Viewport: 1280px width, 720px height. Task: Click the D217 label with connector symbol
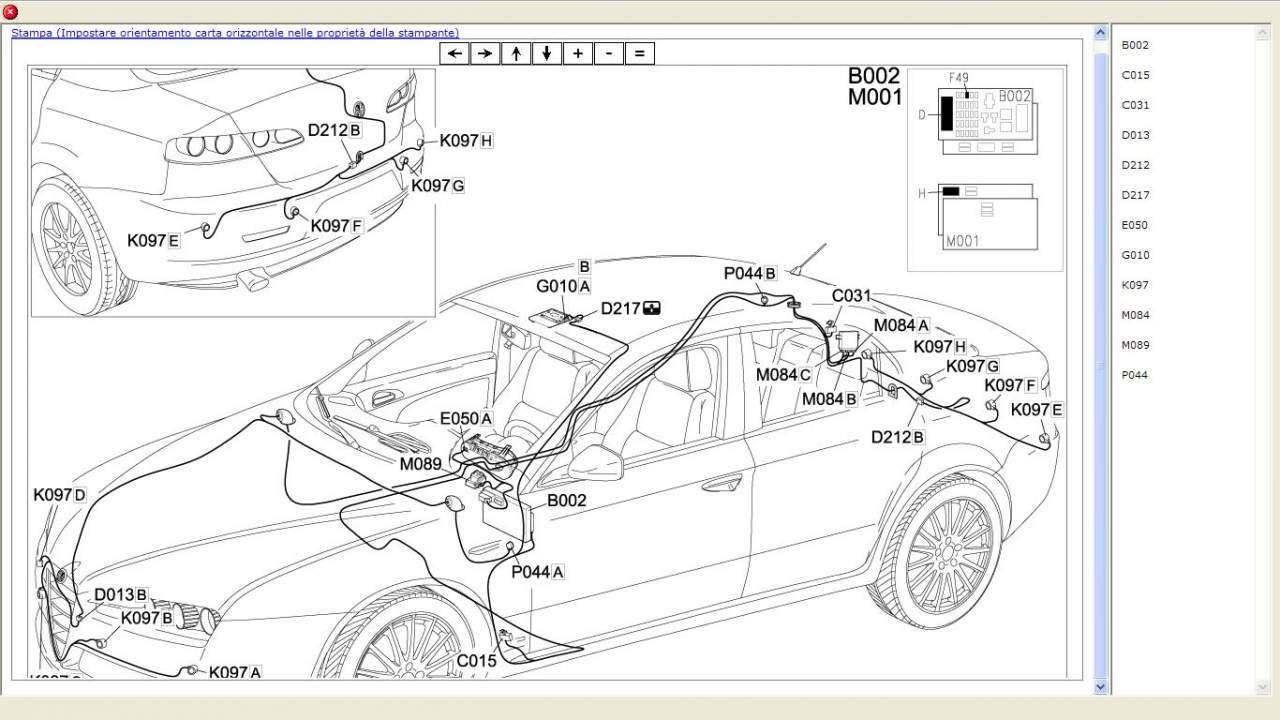tap(630, 309)
